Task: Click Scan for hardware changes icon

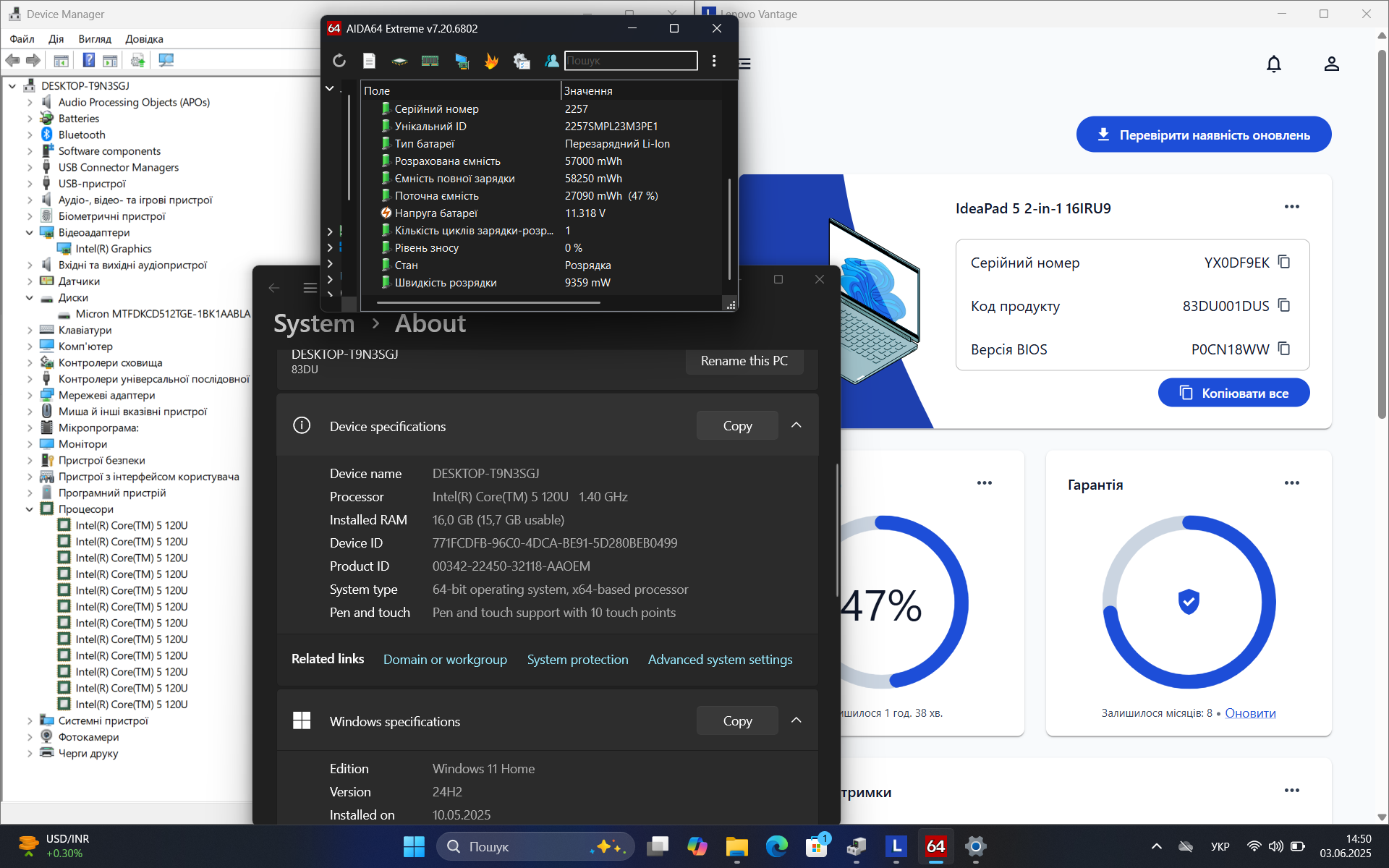Action: pos(166,60)
